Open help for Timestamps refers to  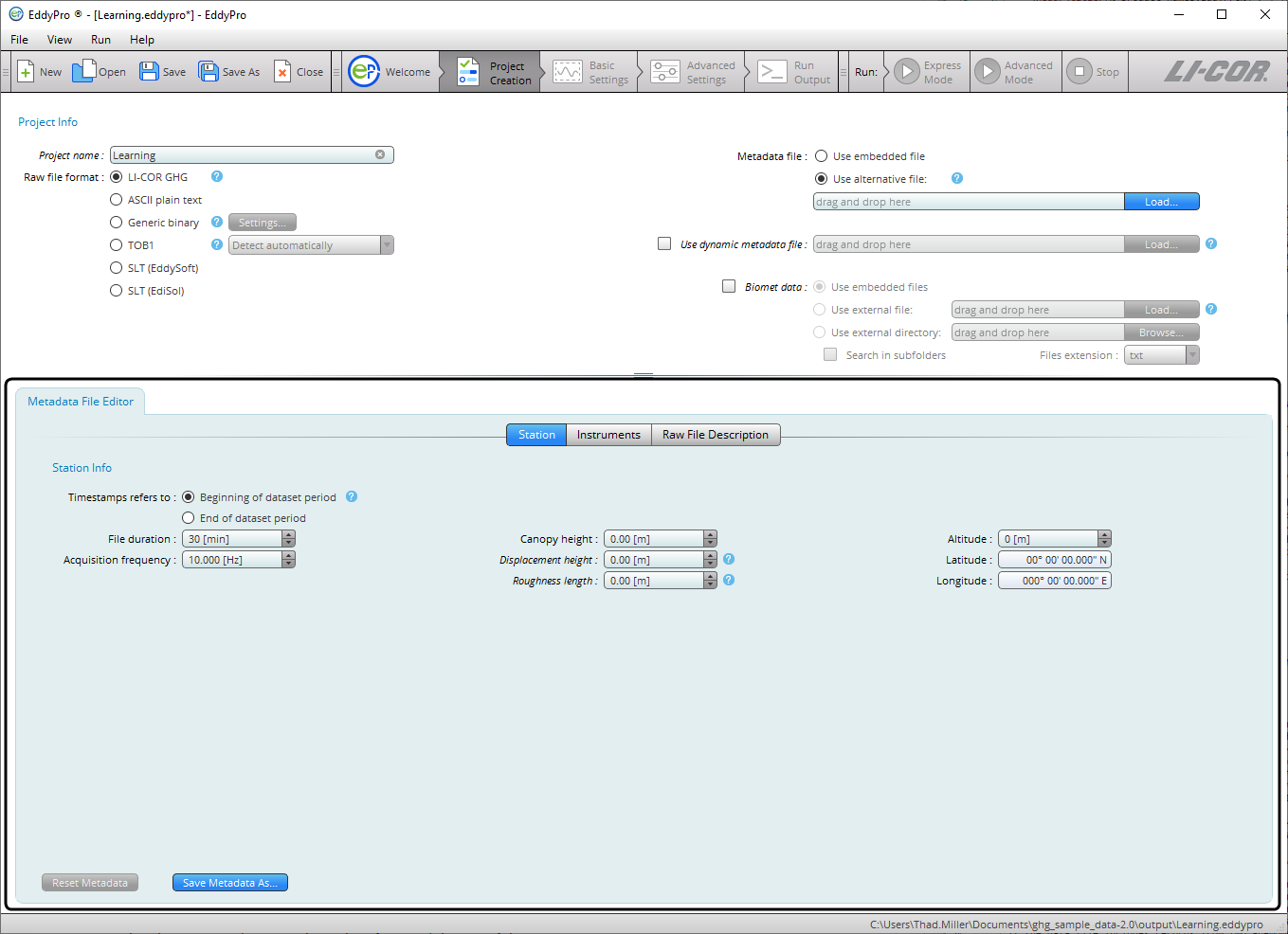point(352,496)
